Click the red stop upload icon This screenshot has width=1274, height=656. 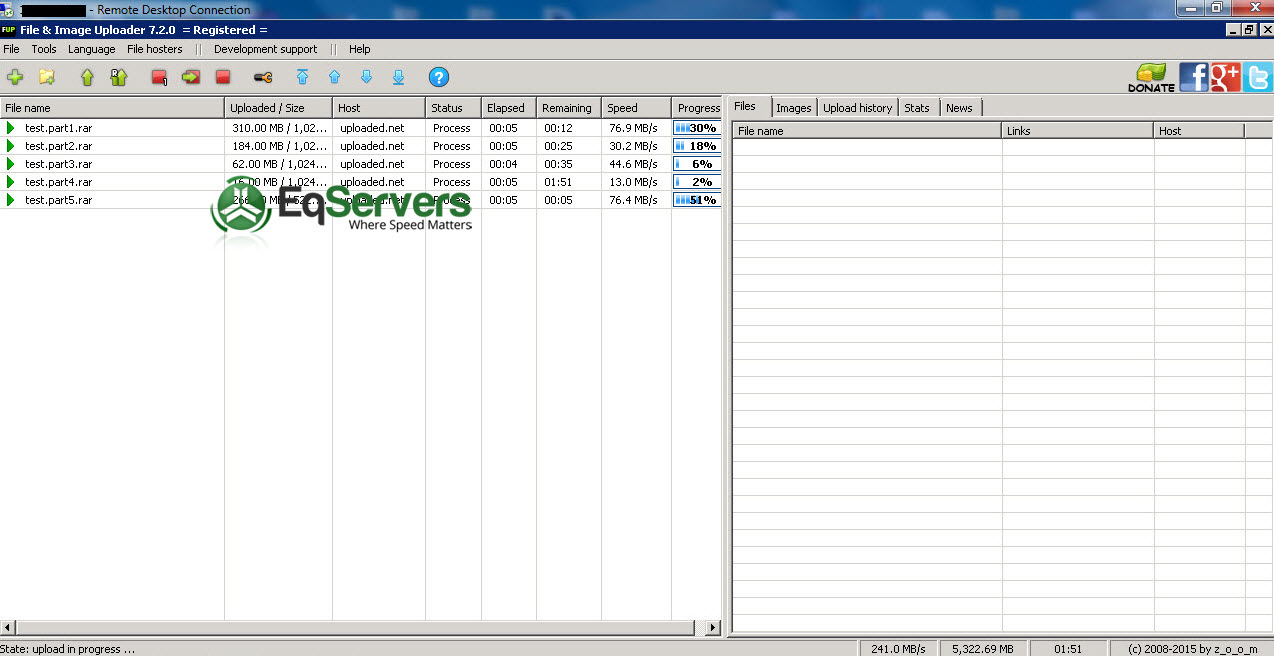(223, 77)
